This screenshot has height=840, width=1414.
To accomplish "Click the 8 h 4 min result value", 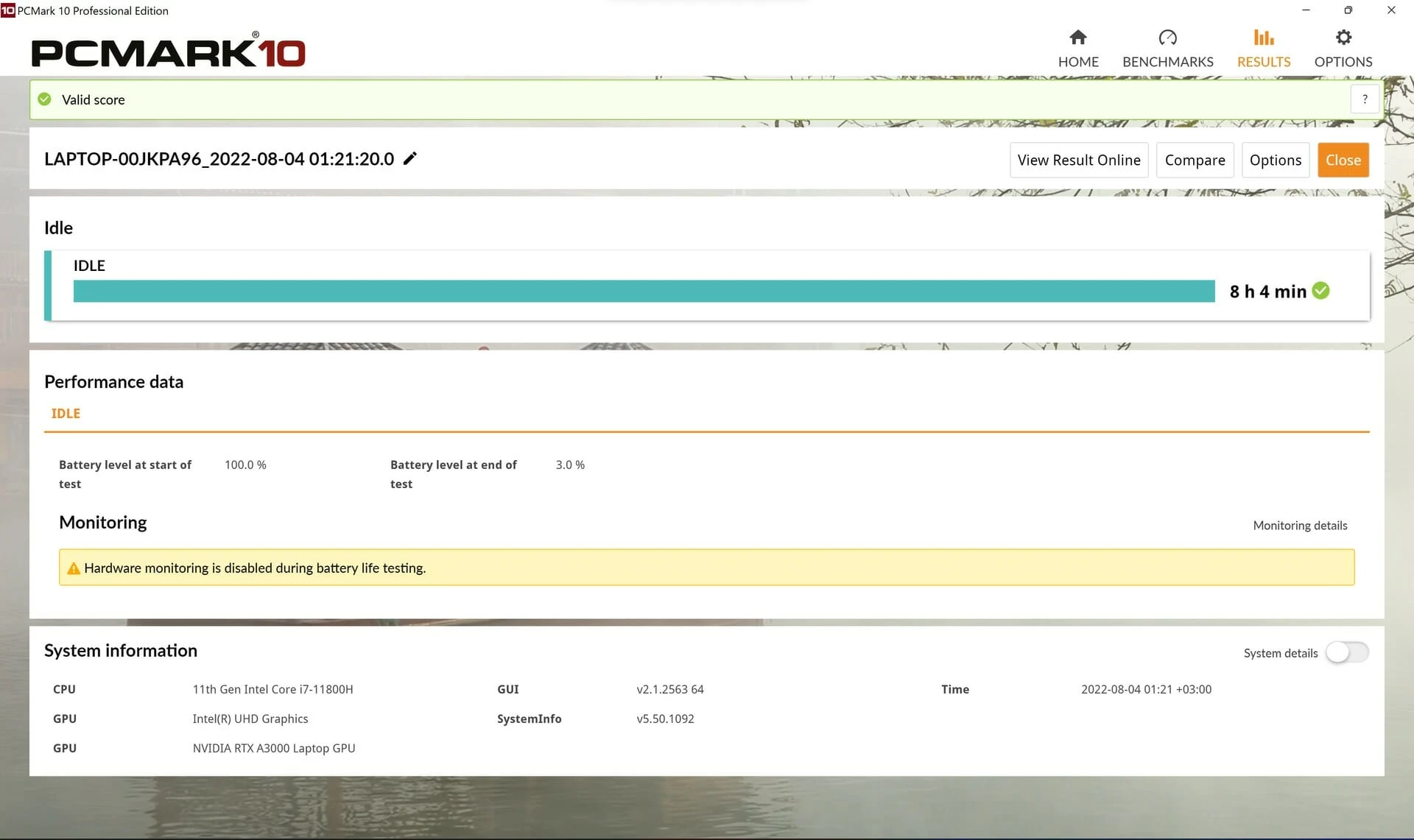I will point(1267,292).
